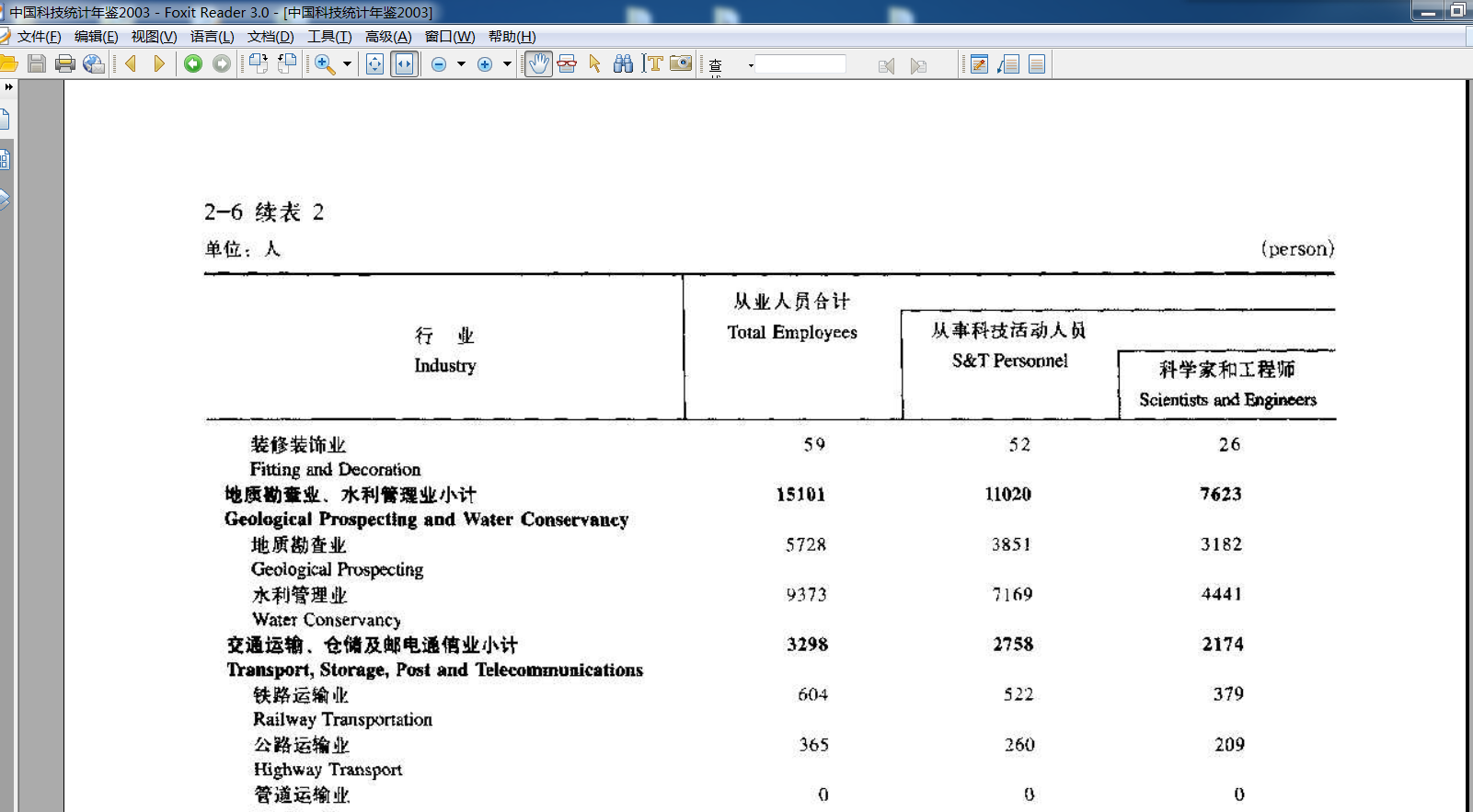This screenshot has width=1473, height=812.
Task: Zoom in with the plus circle button
Action: tap(485, 64)
